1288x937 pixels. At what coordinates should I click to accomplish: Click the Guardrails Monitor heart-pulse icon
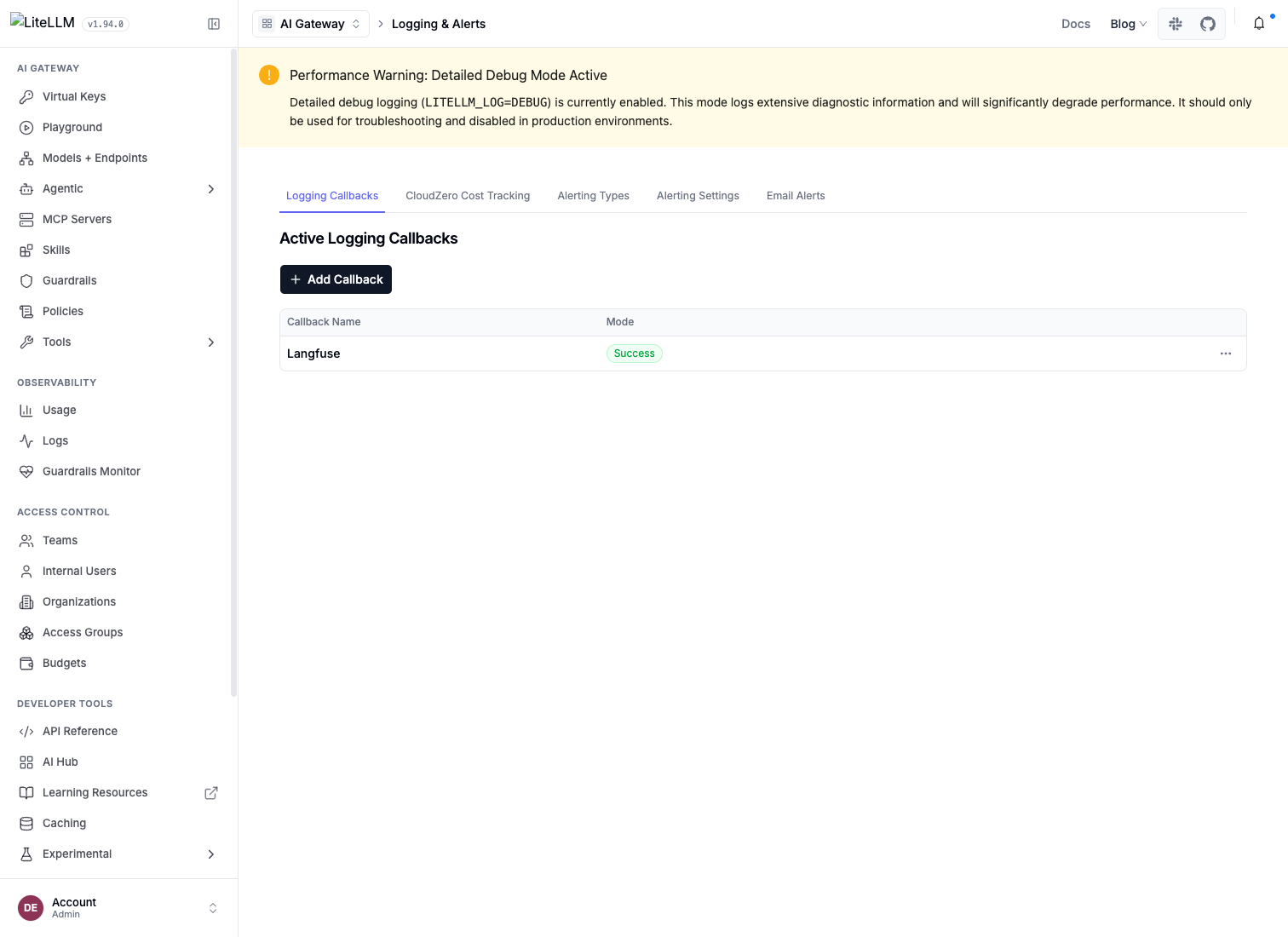coord(26,472)
